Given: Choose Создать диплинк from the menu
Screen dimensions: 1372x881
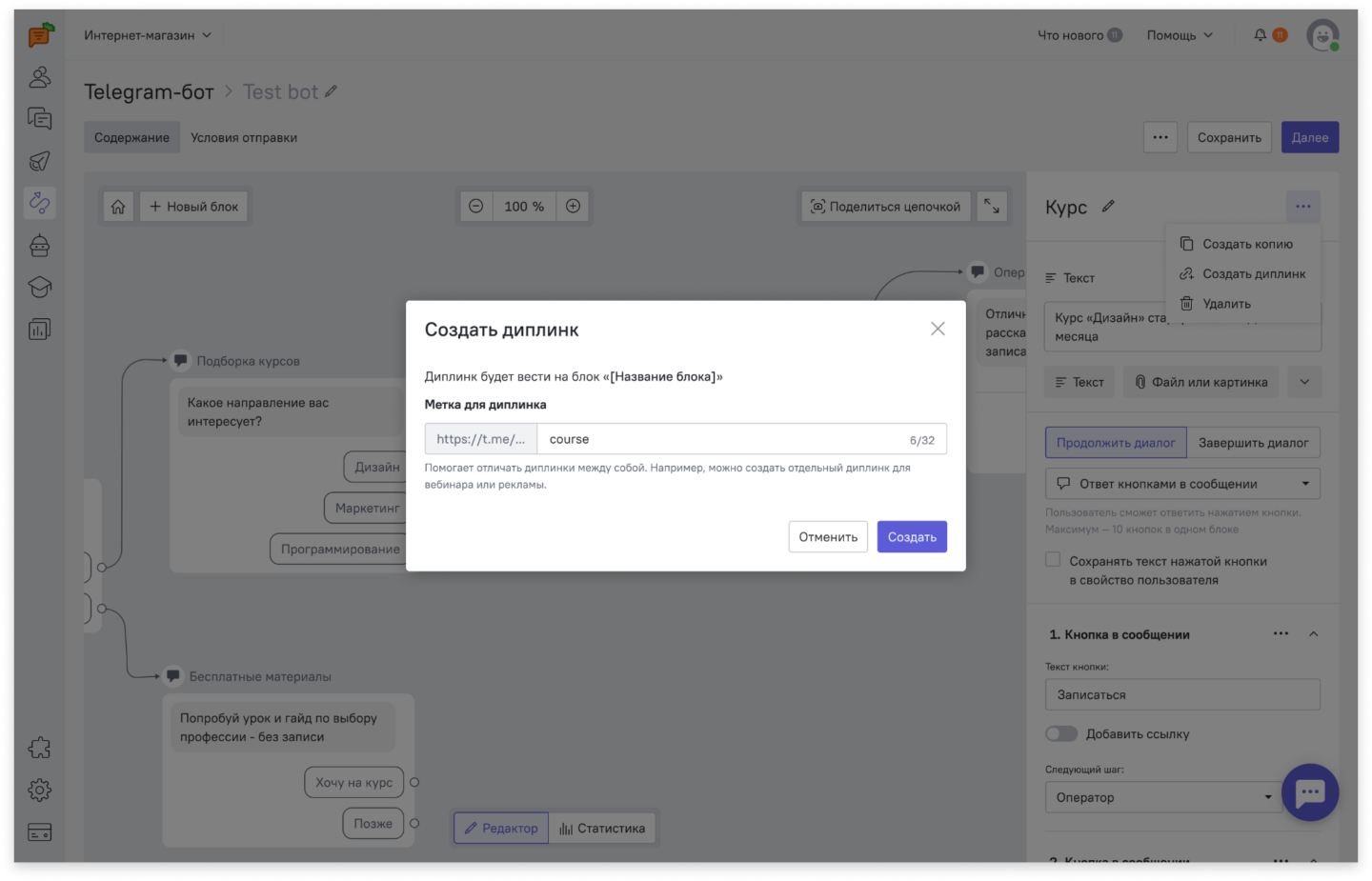Looking at the screenshot, I should click(1243, 273).
